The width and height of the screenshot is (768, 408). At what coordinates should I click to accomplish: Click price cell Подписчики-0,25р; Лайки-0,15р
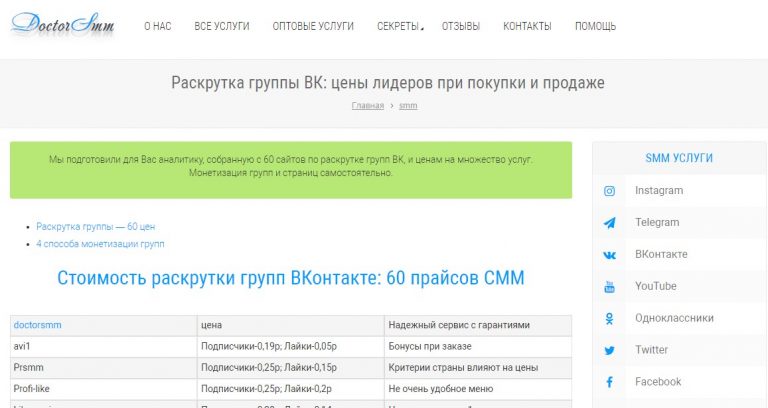(x=291, y=367)
